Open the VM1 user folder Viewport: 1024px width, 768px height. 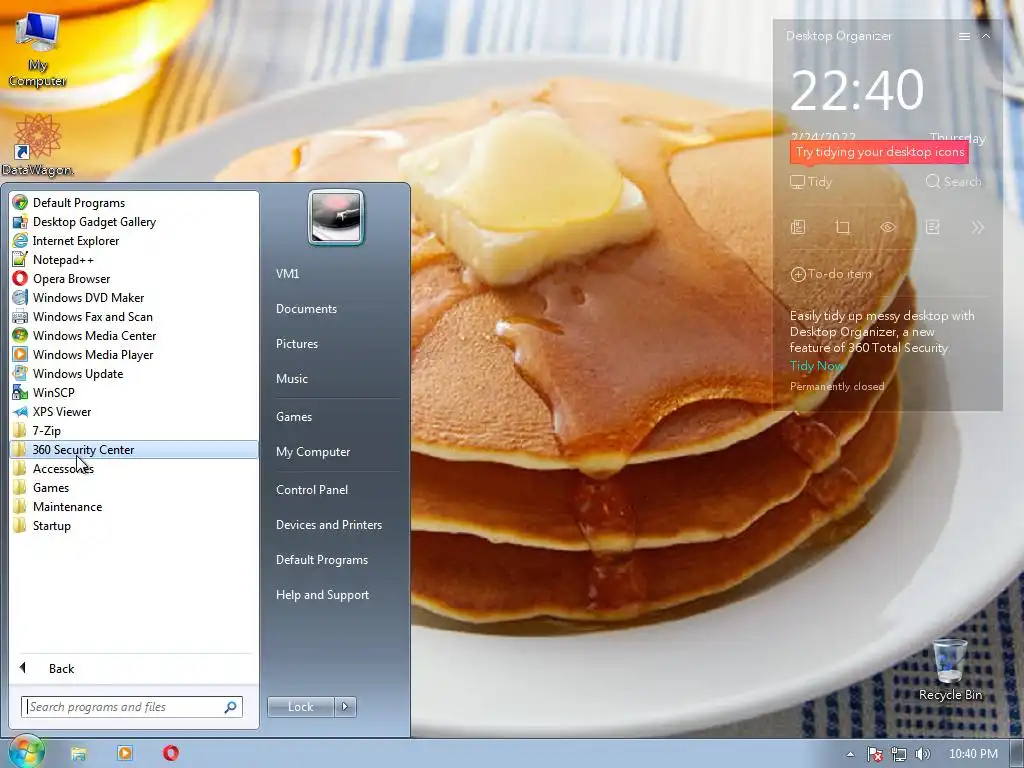coord(287,274)
